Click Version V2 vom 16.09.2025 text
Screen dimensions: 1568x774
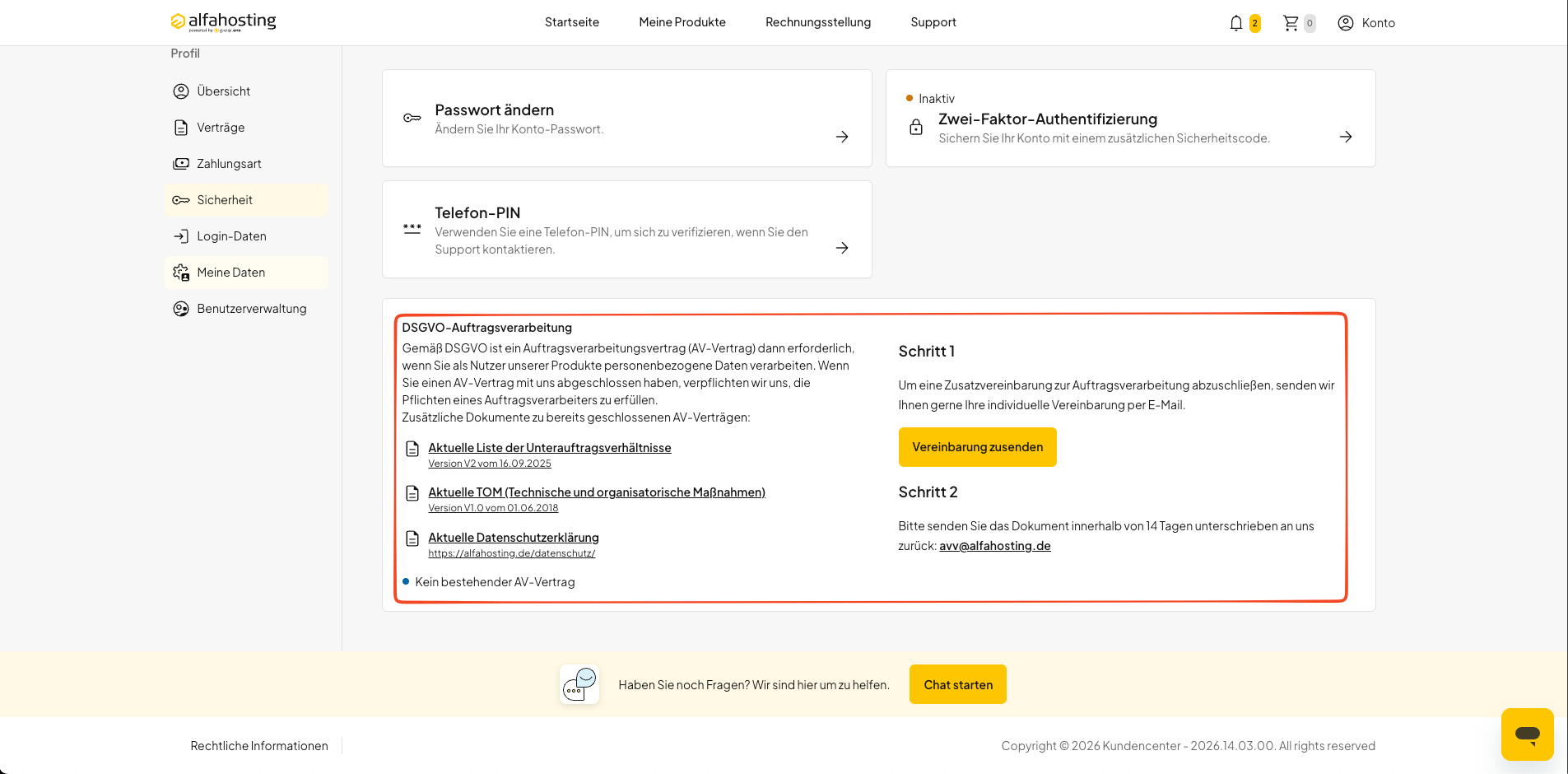click(x=490, y=464)
